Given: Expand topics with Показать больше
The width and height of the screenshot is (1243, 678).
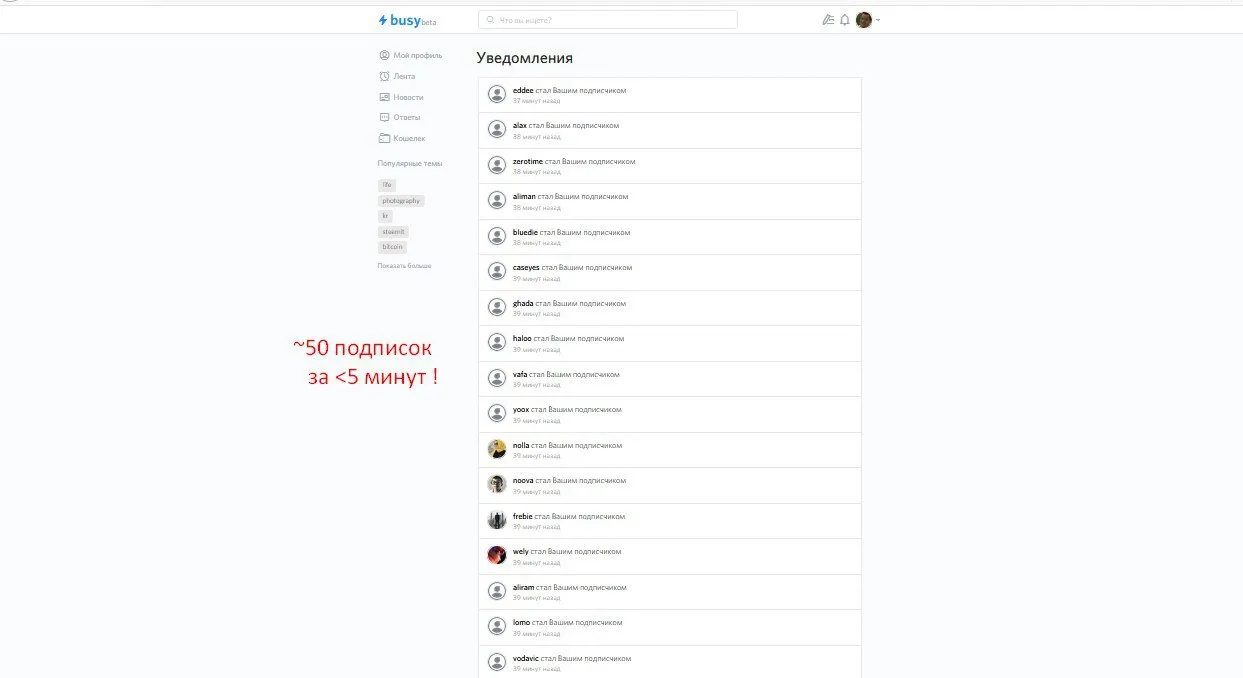Looking at the screenshot, I should 404,266.
